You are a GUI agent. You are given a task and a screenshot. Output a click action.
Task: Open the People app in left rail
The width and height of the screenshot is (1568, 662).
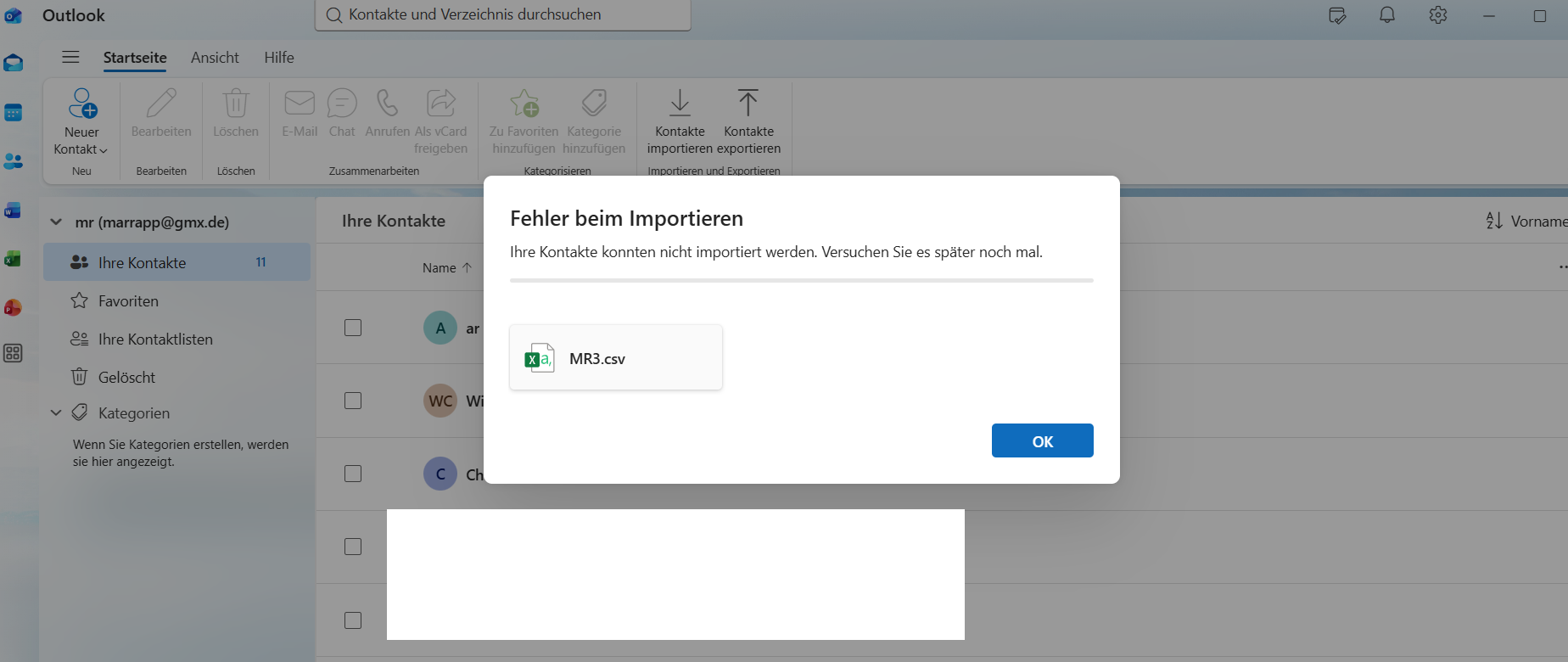[13, 161]
